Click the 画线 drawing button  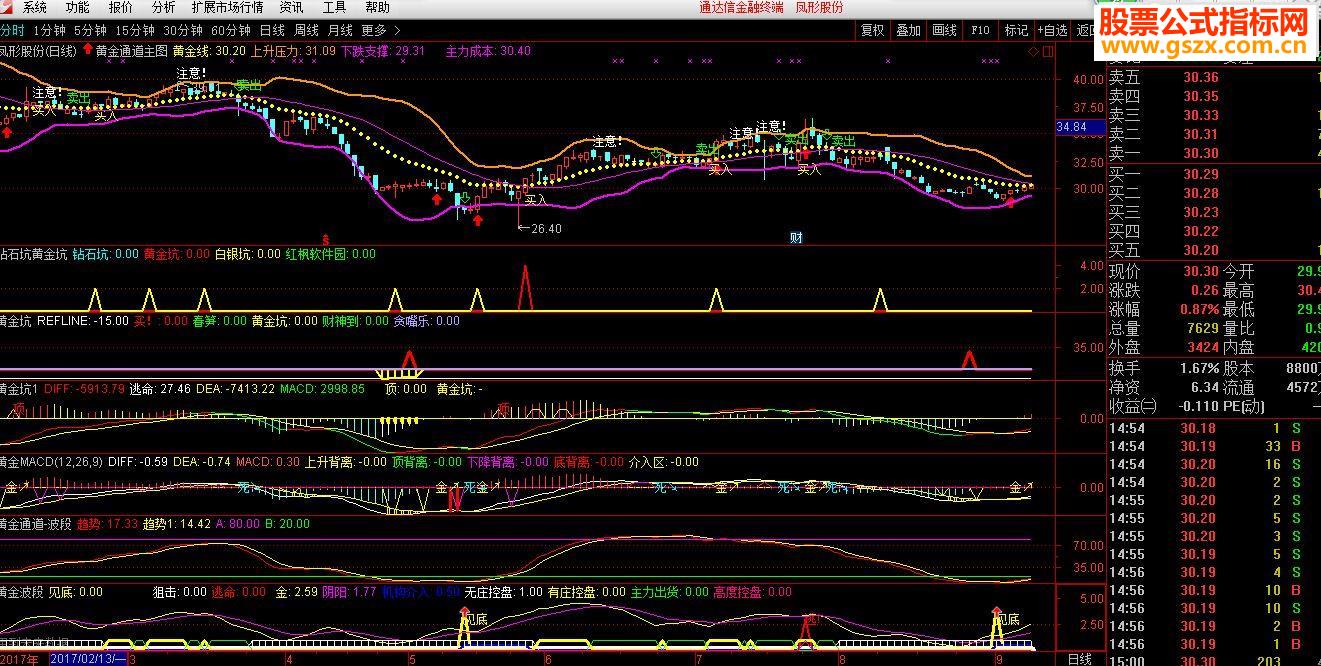(x=944, y=30)
